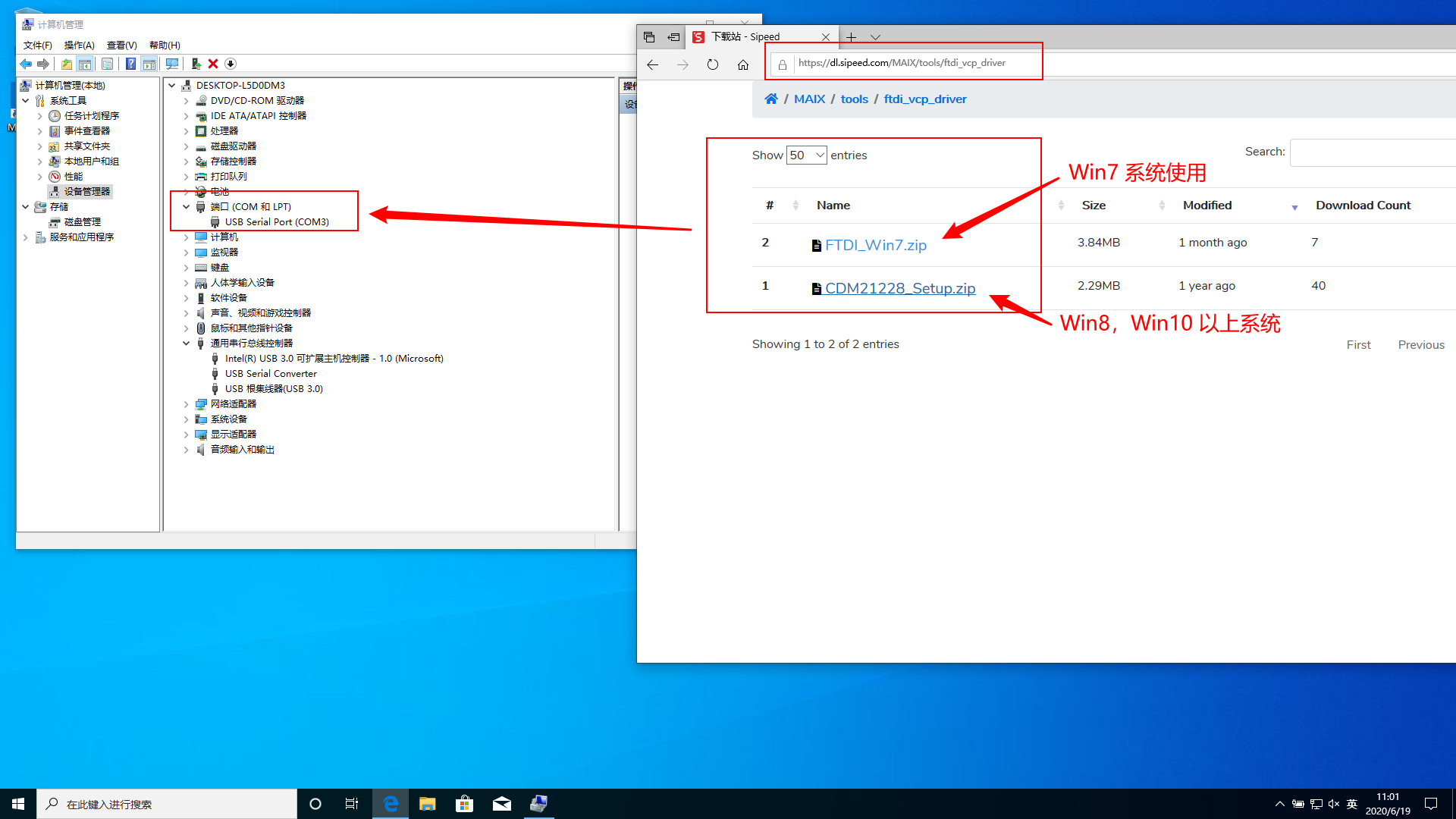Open the 操作(A) menu
The height and width of the screenshot is (819, 1456).
tap(79, 45)
